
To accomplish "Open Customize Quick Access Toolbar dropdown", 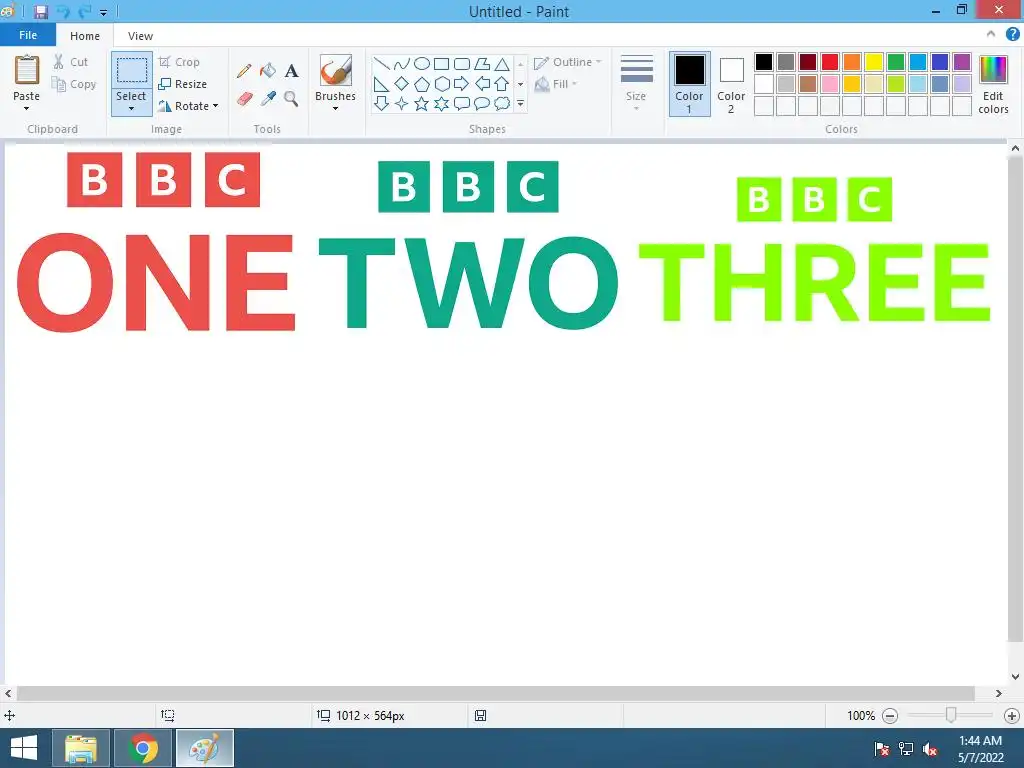I will tap(103, 12).
